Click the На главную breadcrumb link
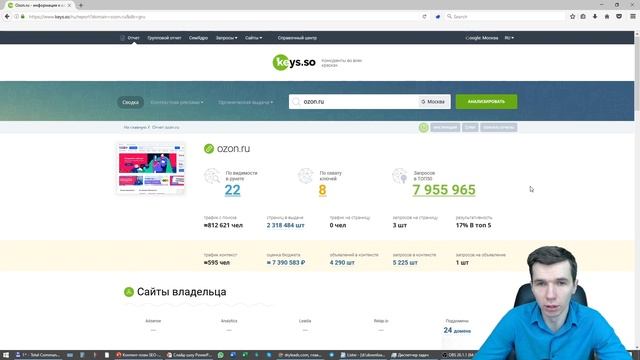The height and width of the screenshot is (360, 640). point(135,127)
